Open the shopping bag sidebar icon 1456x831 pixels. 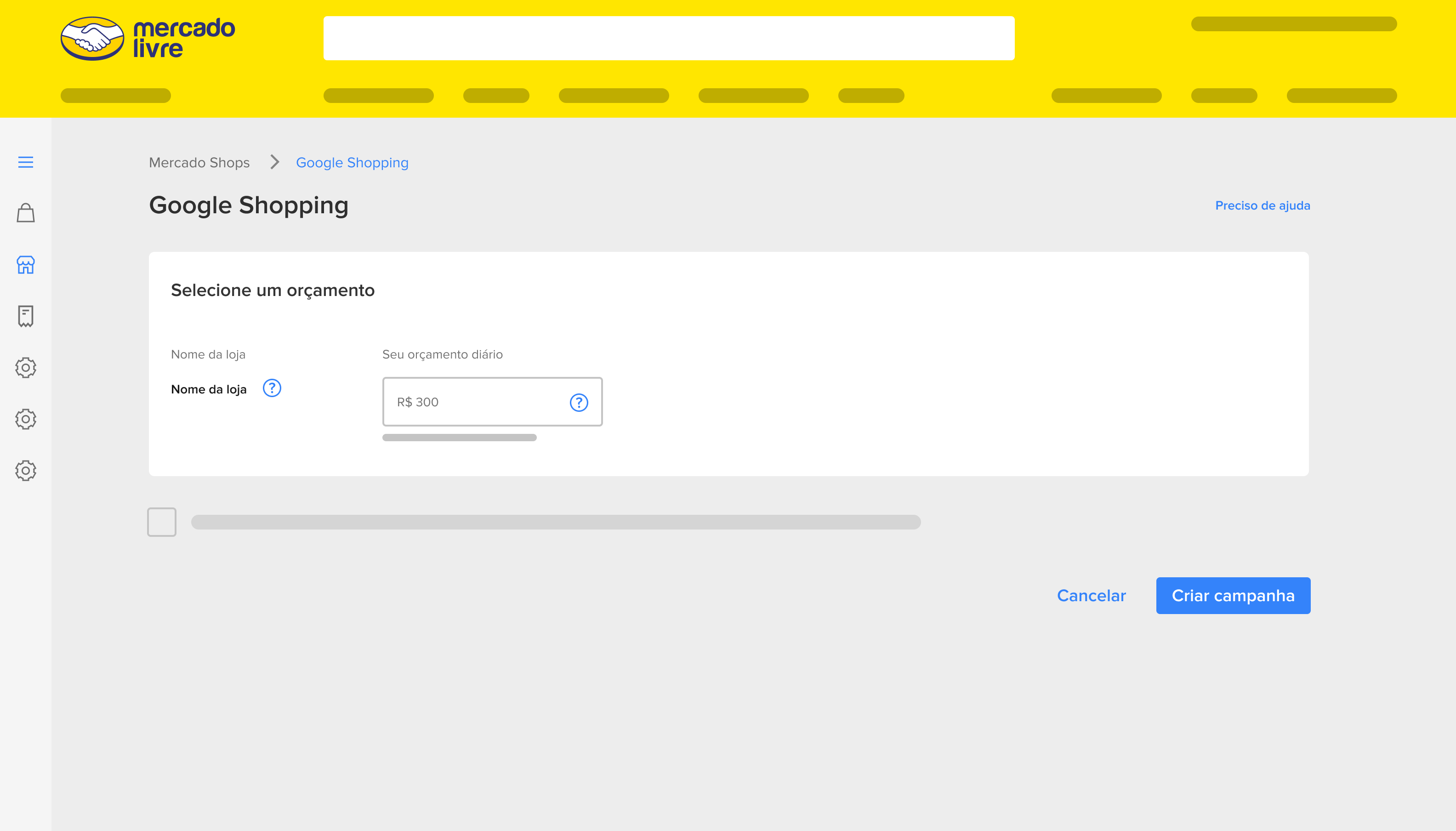coord(26,213)
